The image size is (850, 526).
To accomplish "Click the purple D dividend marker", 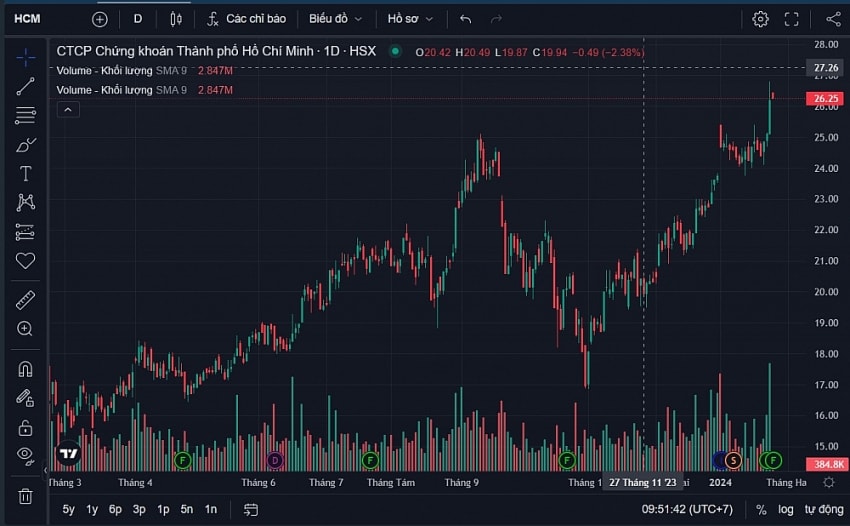I will pos(275,460).
